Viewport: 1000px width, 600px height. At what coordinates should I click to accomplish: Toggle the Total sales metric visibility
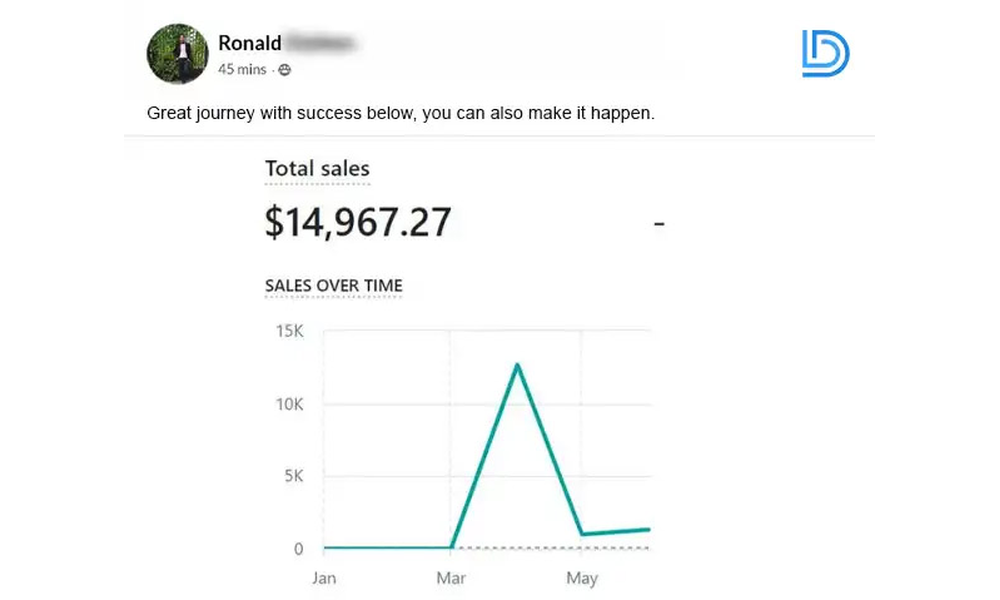pyautogui.click(x=317, y=168)
